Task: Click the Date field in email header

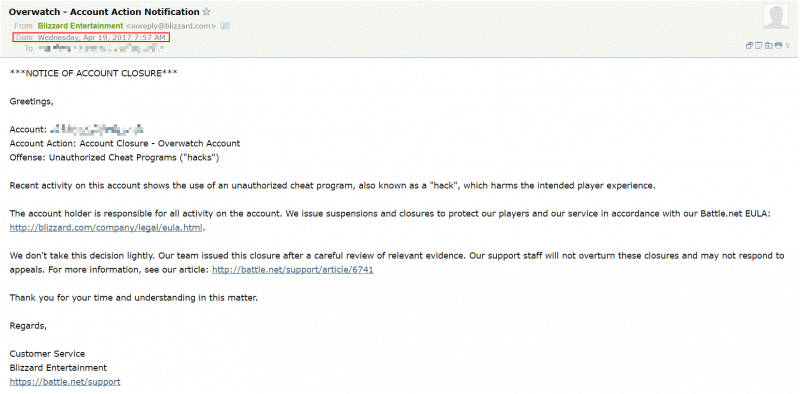Action: click(x=91, y=37)
